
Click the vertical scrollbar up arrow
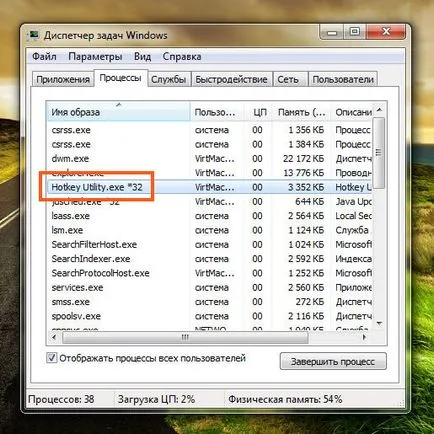(x=379, y=110)
